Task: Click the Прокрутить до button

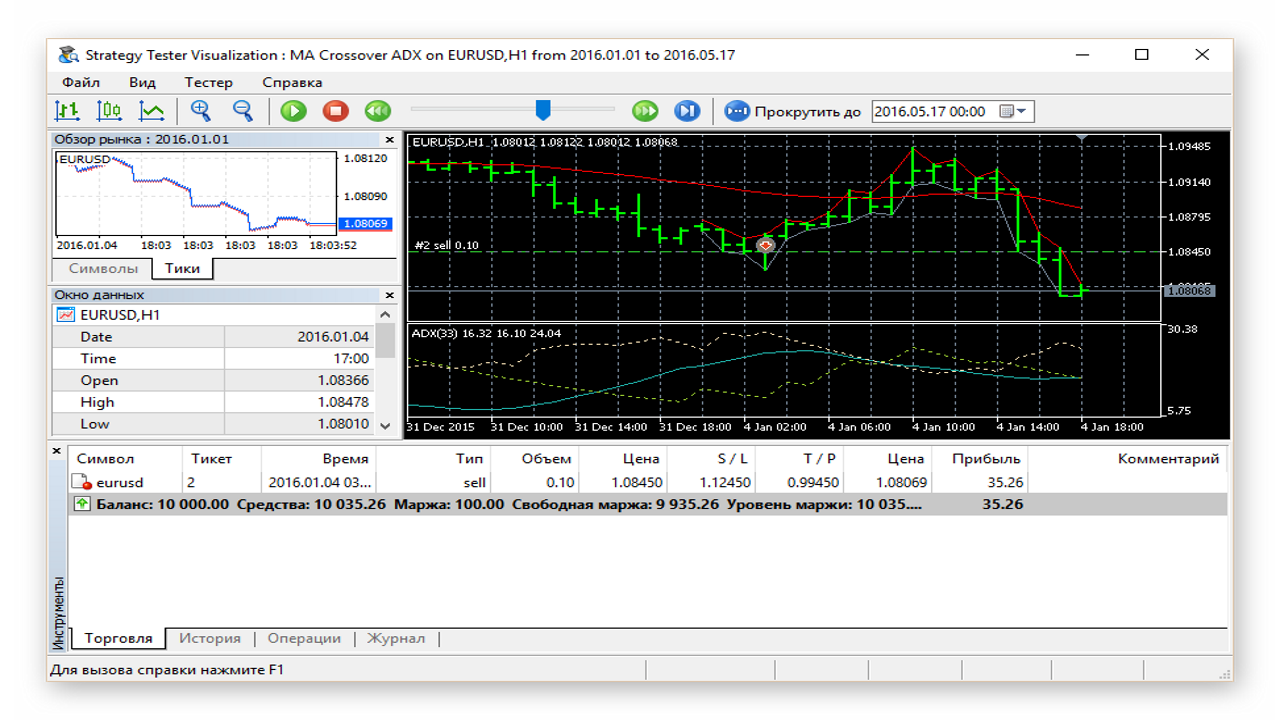Action: [793, 111]
